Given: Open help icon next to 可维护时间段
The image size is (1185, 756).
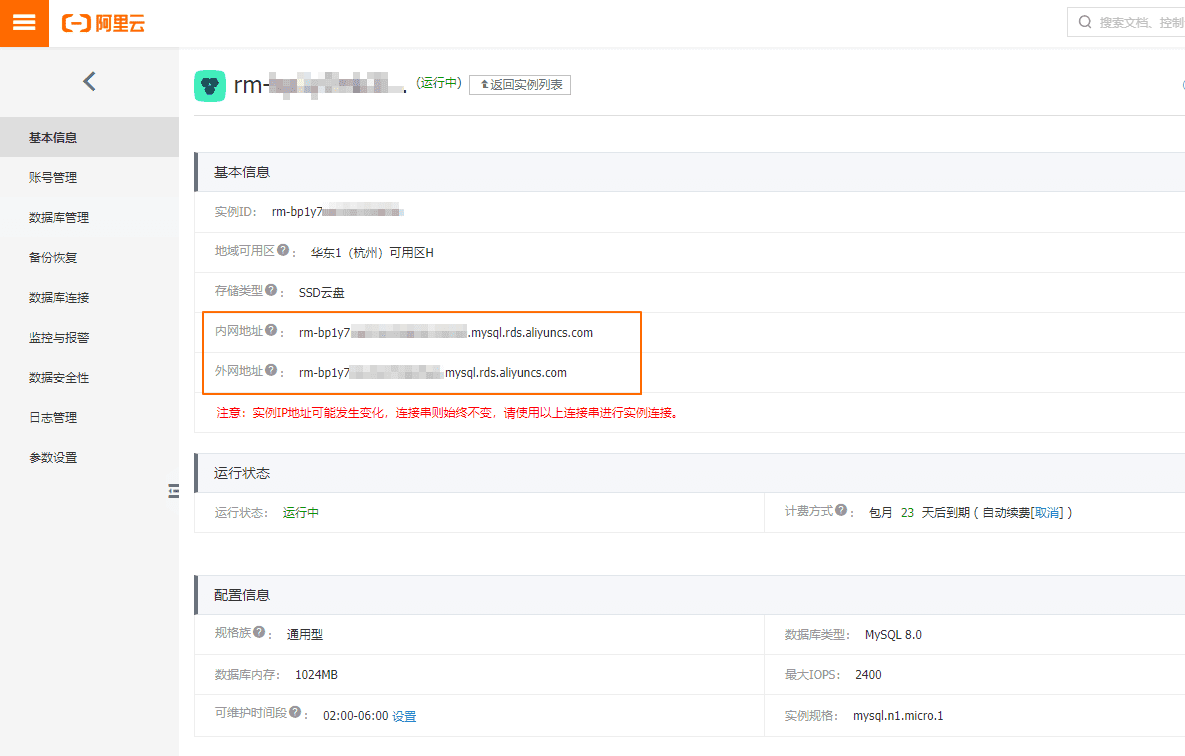Looking at the screenshot, I should coord(295,712).
